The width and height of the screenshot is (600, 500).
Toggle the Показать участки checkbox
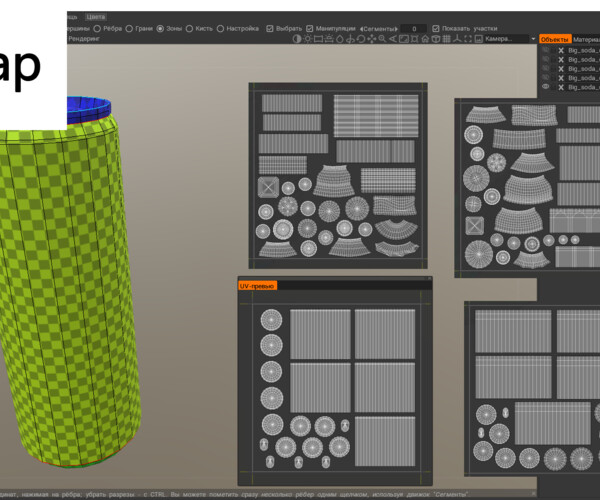[x=435, y=29]
